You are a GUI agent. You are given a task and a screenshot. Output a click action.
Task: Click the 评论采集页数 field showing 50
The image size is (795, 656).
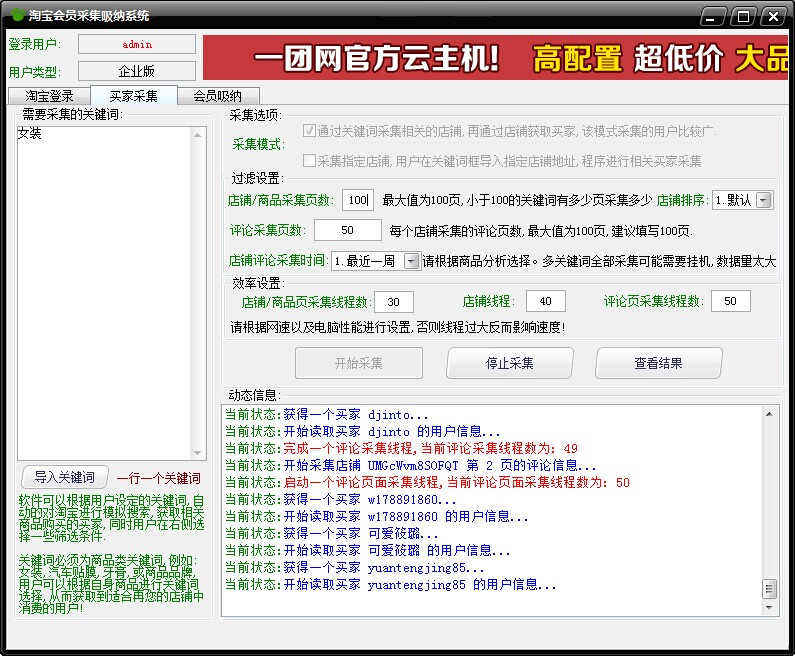coord(347,230)
